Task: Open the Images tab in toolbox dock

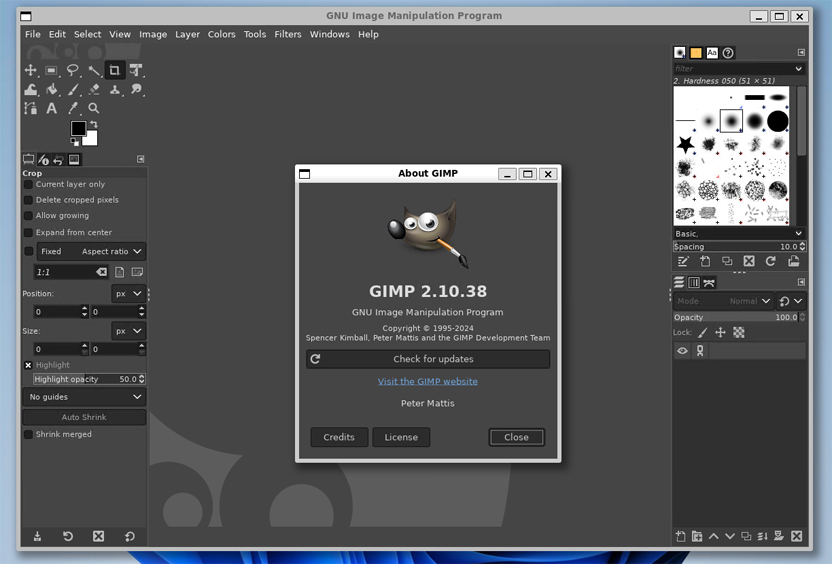Action: (x=74, y=159)
